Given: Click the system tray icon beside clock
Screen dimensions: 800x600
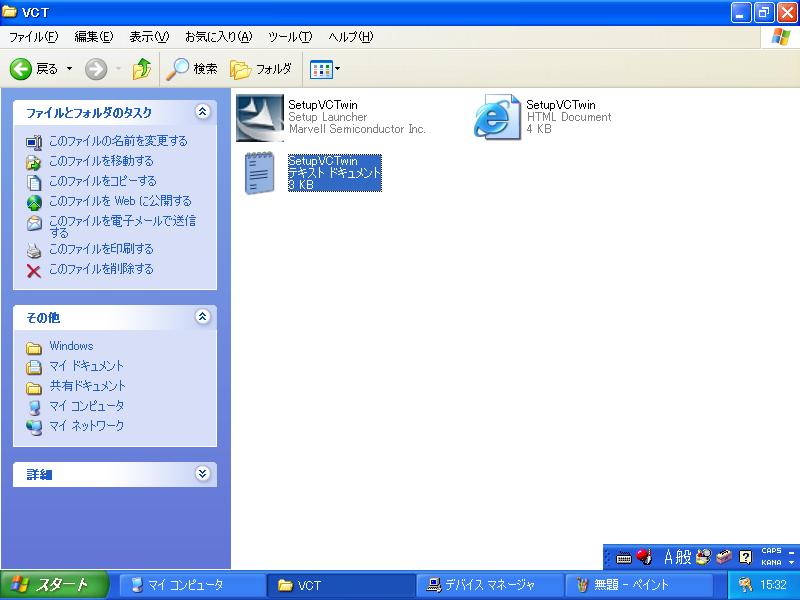Looking at the screenshot, I should (x=745, y=585).
